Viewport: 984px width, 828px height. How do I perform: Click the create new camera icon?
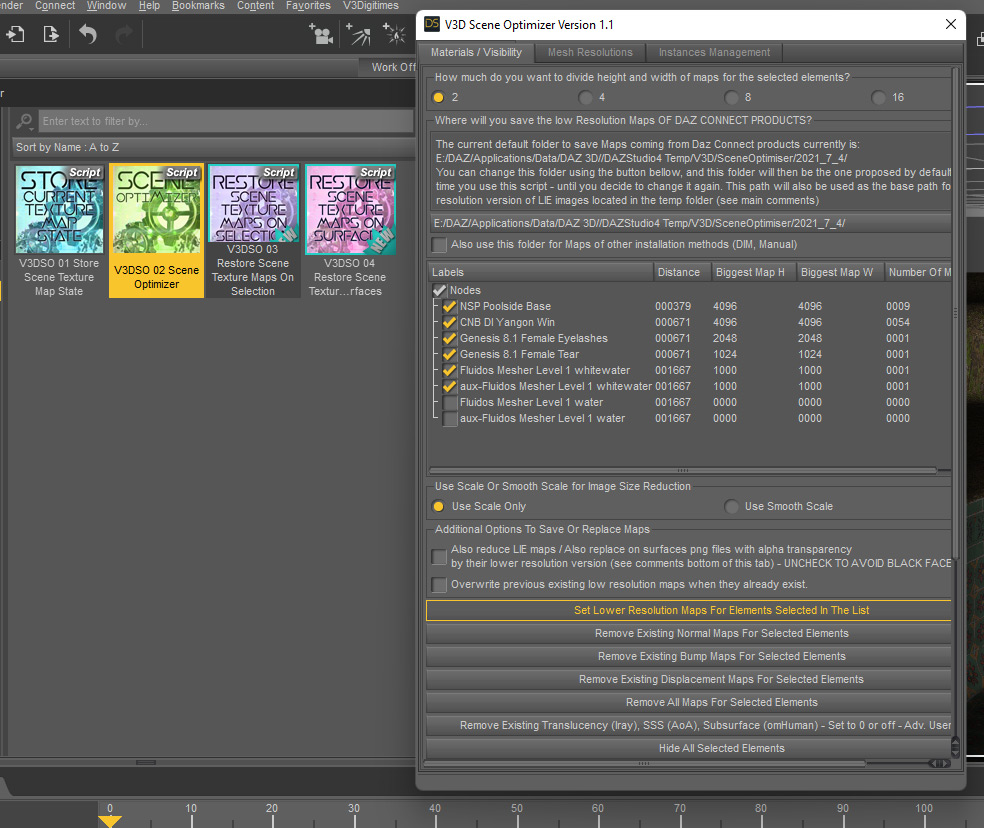click(321, 34)
